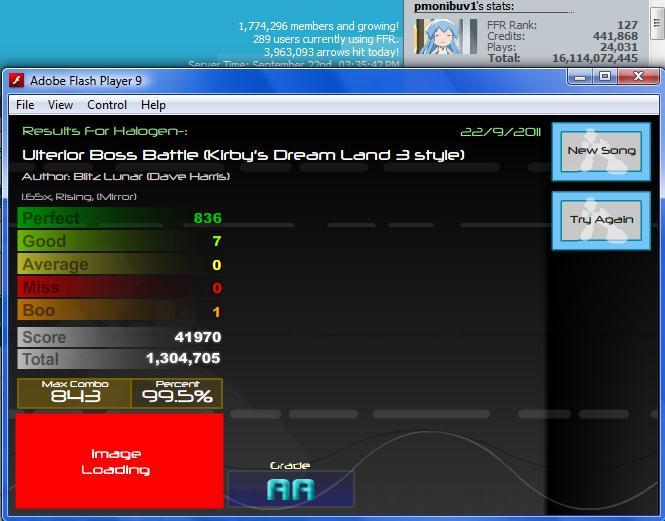
Task: Click the Perfect count 836
Action: 208,218
